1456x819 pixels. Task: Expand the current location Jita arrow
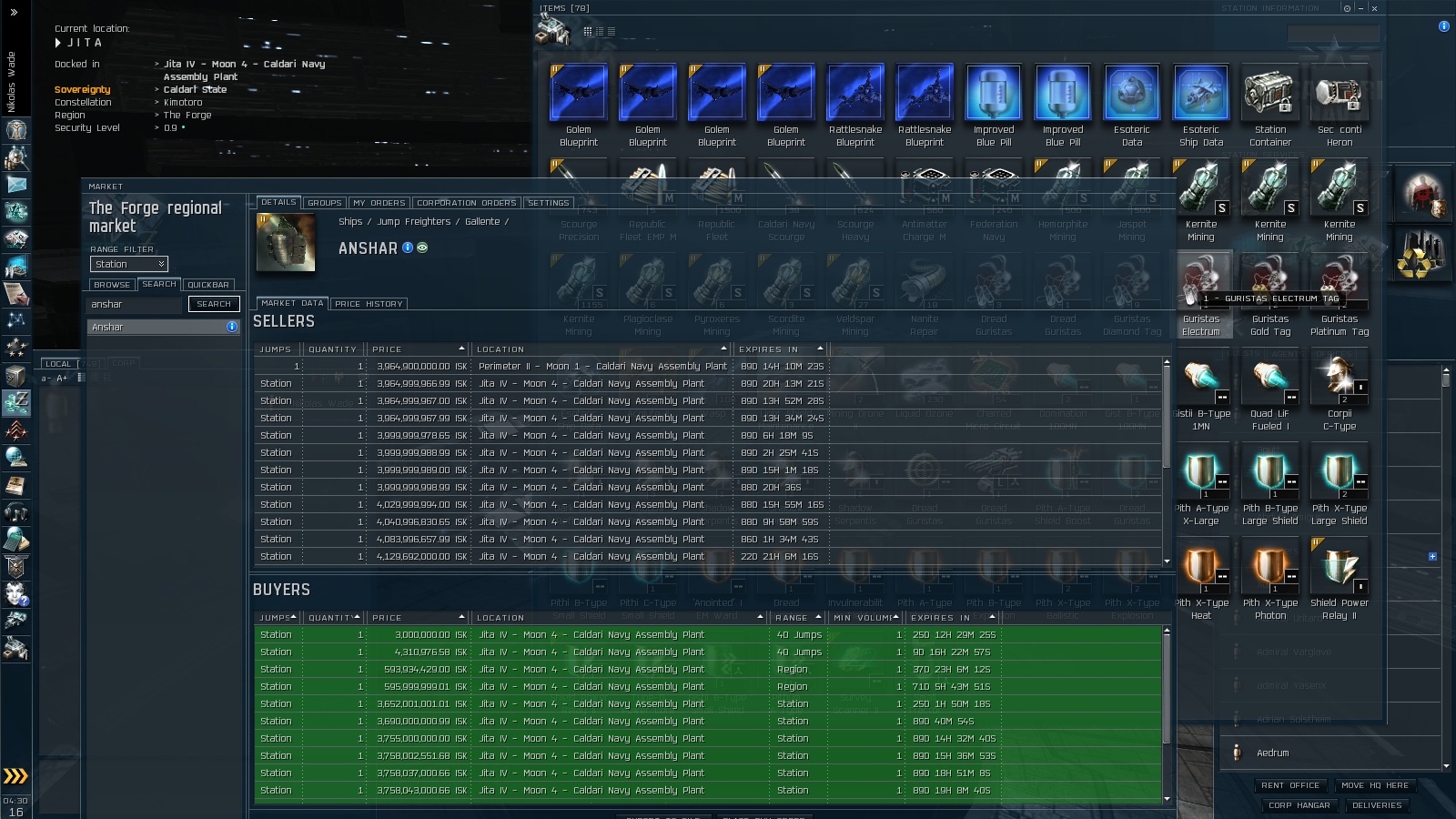58,43
